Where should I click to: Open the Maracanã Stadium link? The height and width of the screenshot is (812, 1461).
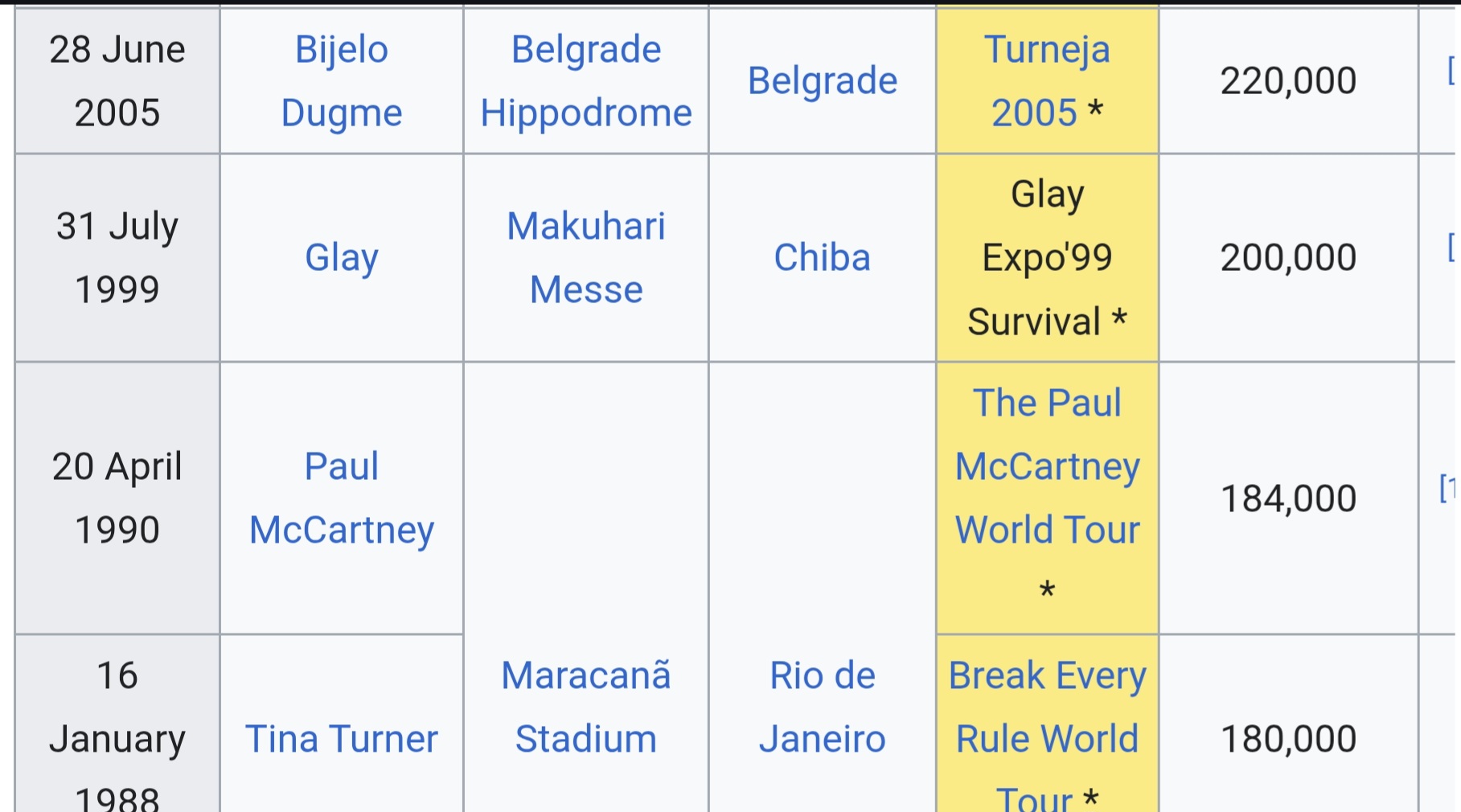point(586,706)
